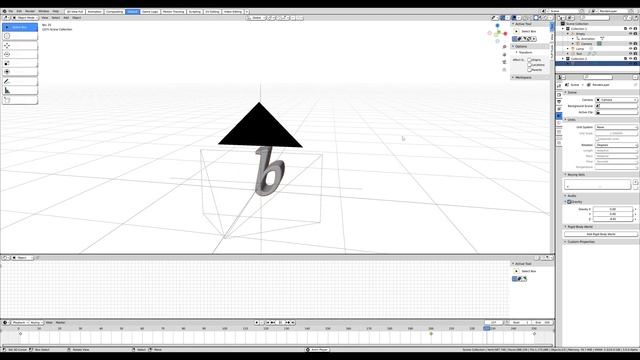
Task: Toggle the Separate Units checkbox
Action: pos(597,139)
